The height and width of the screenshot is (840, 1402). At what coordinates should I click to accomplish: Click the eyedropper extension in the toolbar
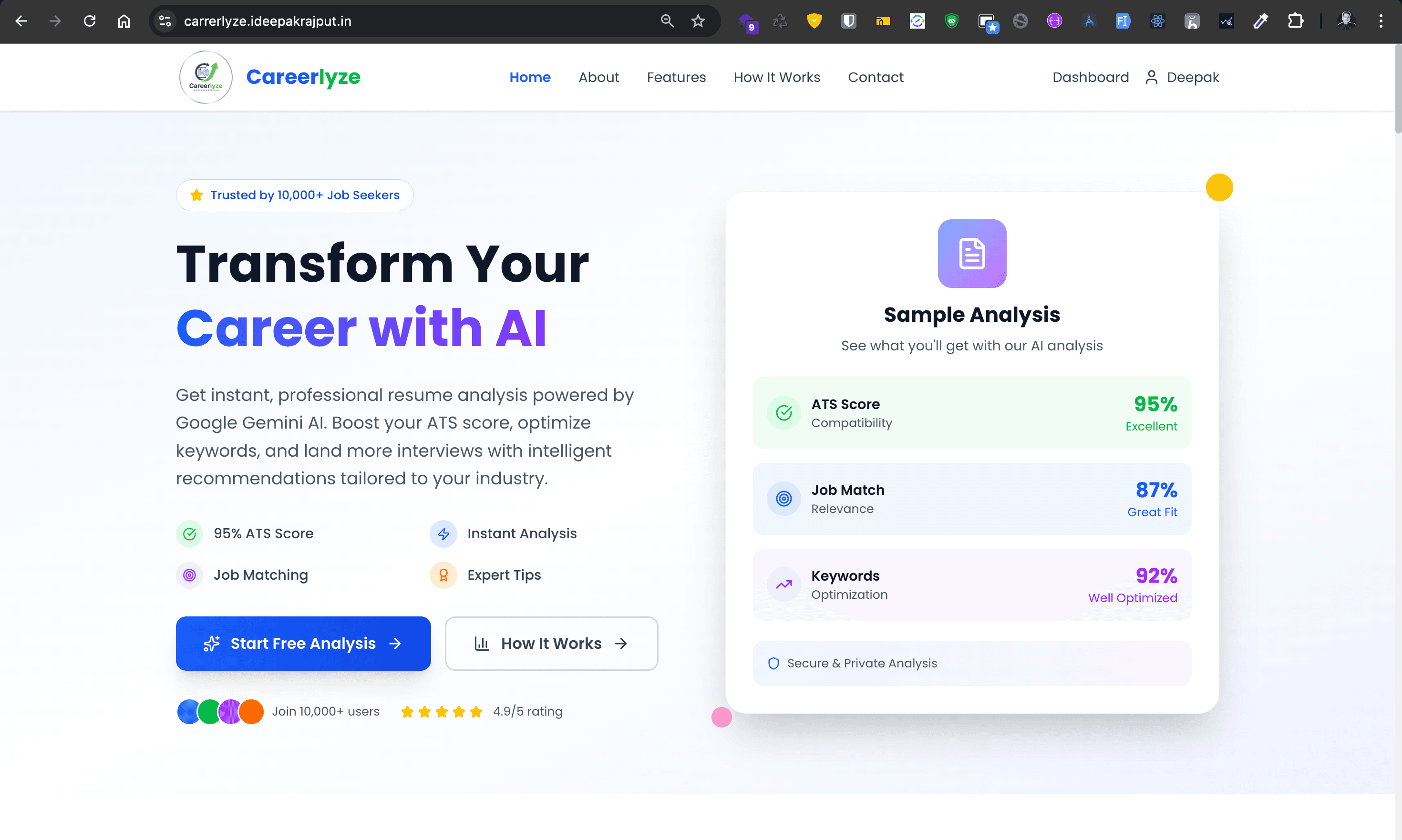coord(1261,21)
